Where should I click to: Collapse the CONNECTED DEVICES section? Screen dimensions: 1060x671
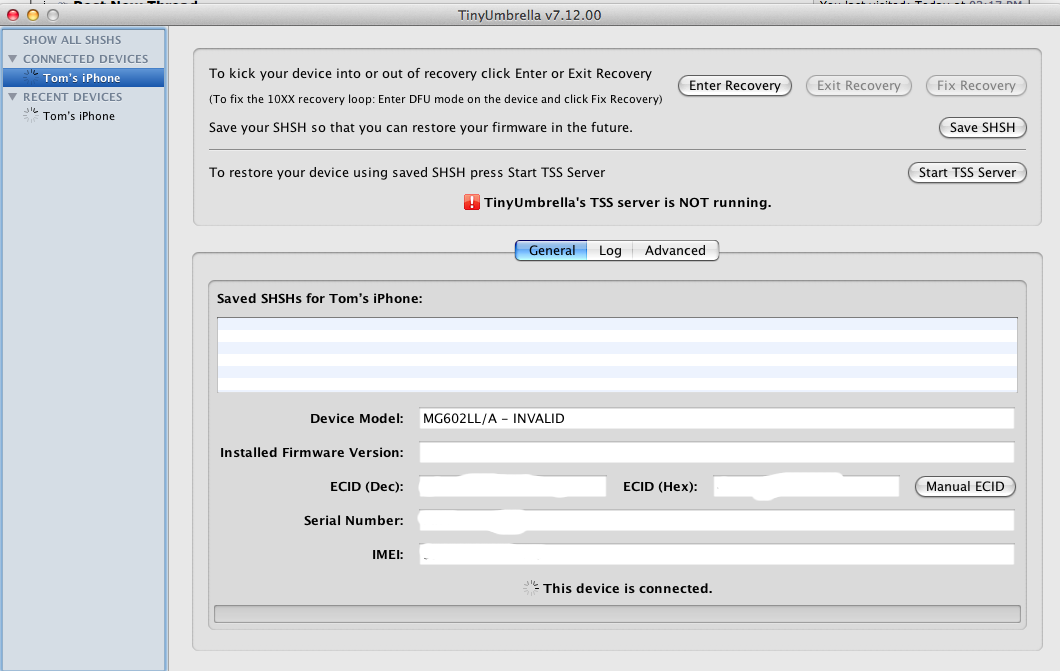coord(12,59)
